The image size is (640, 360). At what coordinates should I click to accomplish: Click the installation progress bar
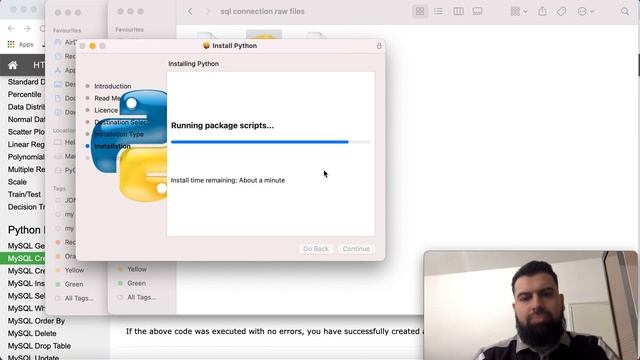(271, 142)
